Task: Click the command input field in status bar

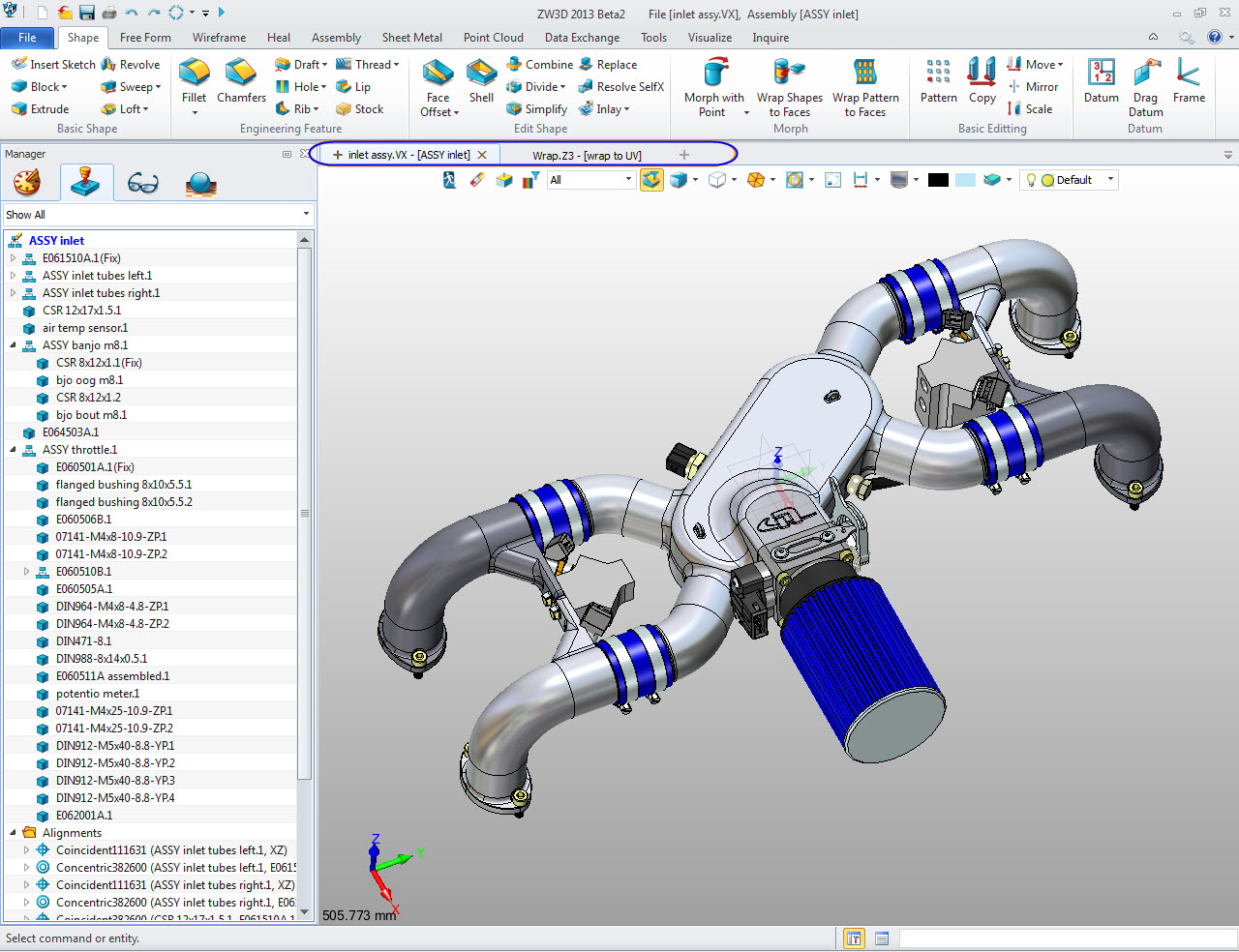Action: point(1065,938)
